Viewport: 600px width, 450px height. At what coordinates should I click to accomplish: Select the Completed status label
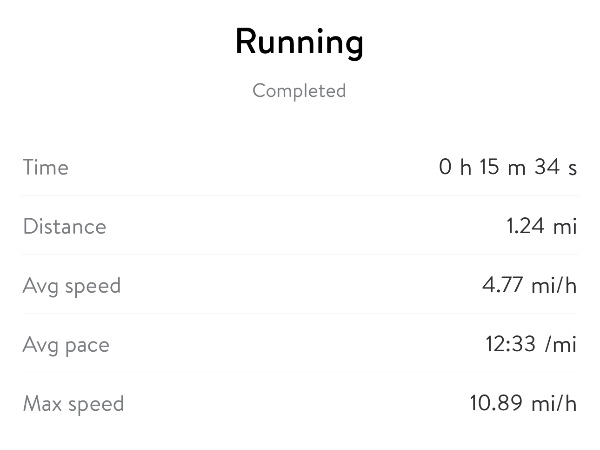tap(299, 91)
